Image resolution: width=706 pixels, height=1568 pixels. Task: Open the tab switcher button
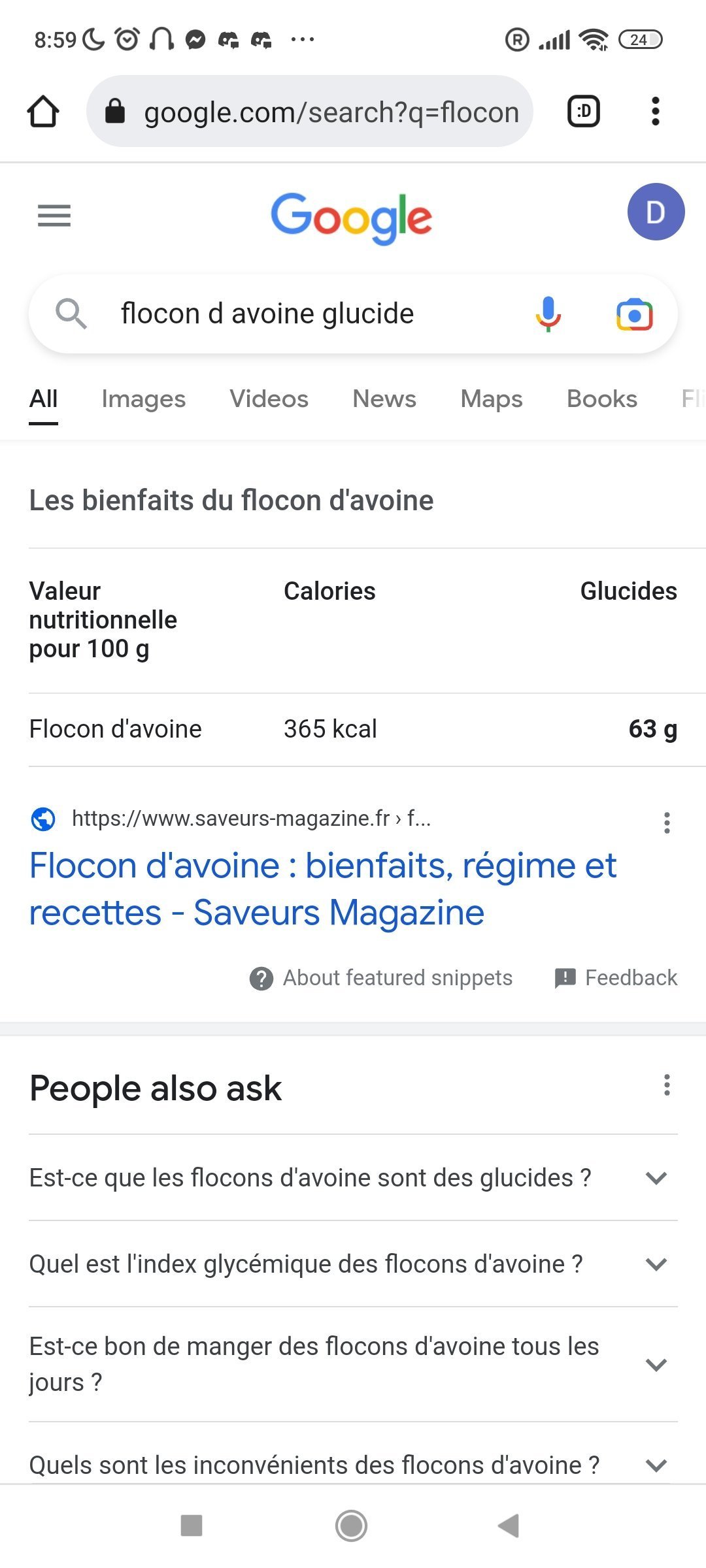(583, 111)
